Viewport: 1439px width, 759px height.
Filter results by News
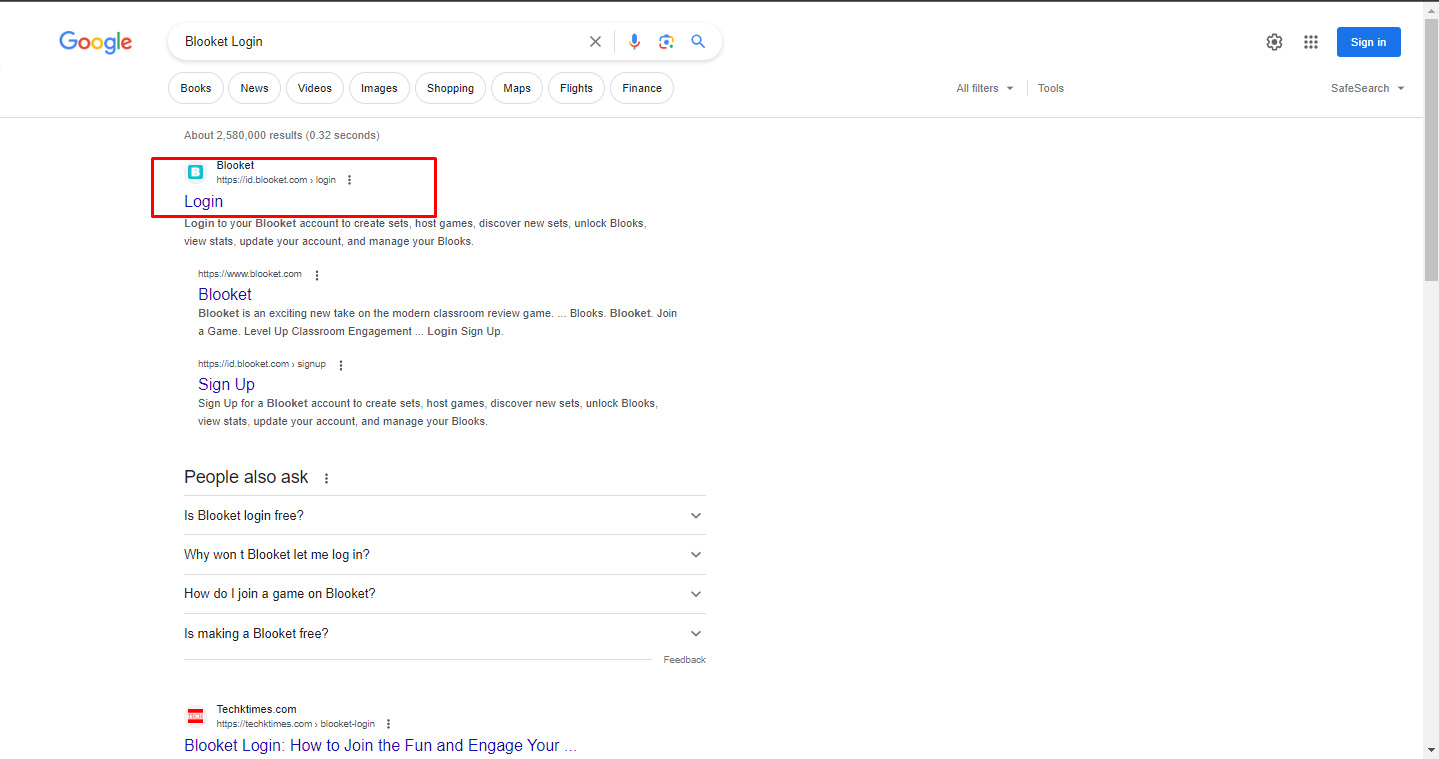click(x=255, y=88)
